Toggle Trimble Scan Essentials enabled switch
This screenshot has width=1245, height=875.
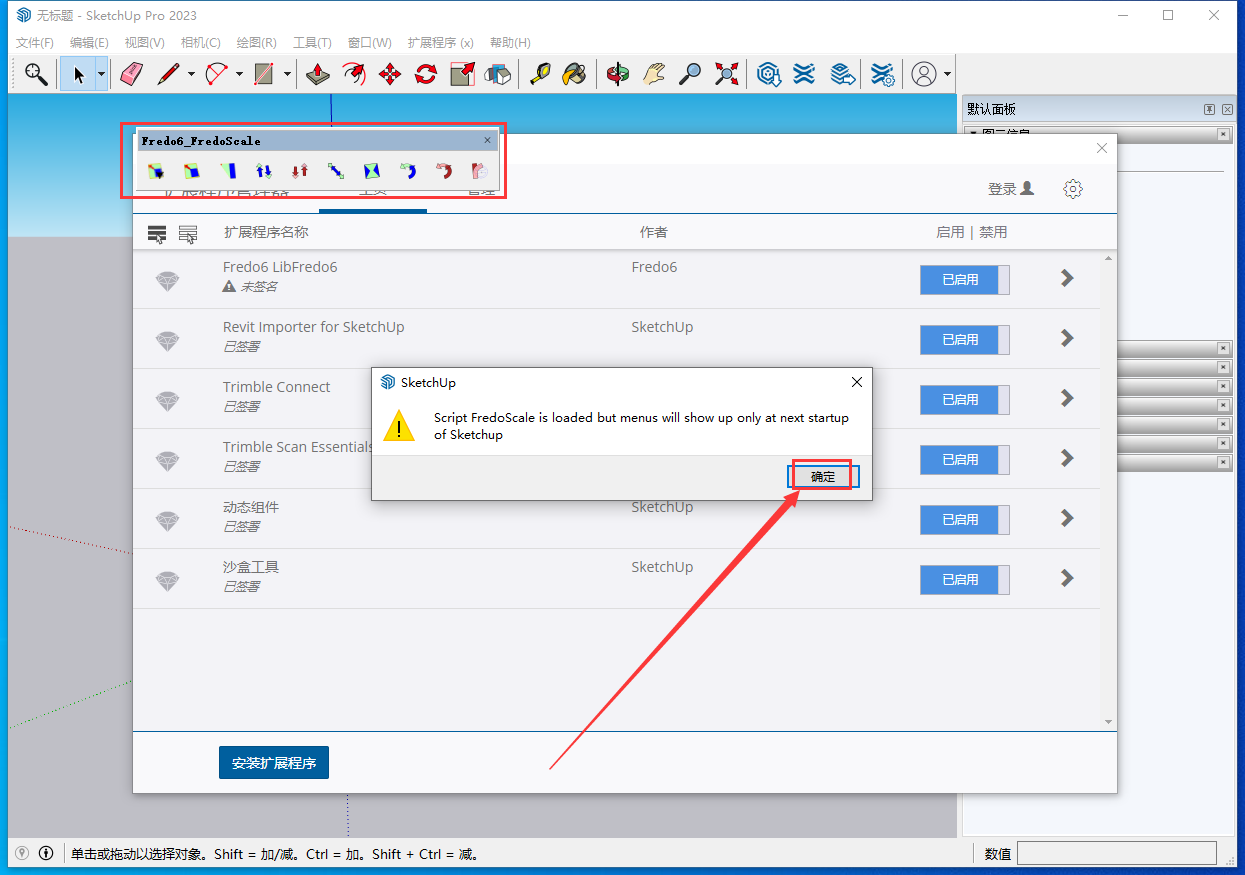tap(965, 460)
